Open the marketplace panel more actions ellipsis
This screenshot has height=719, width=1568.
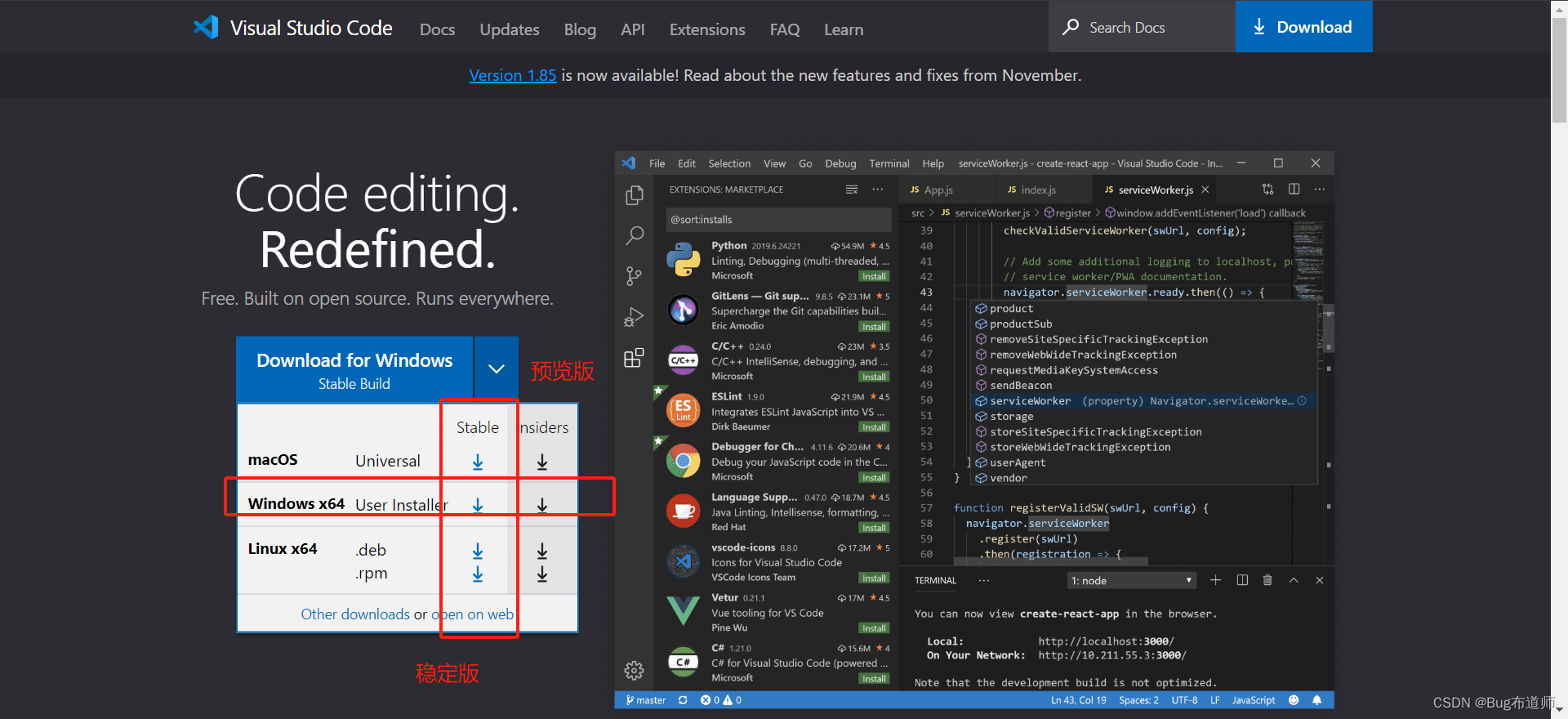878,190
